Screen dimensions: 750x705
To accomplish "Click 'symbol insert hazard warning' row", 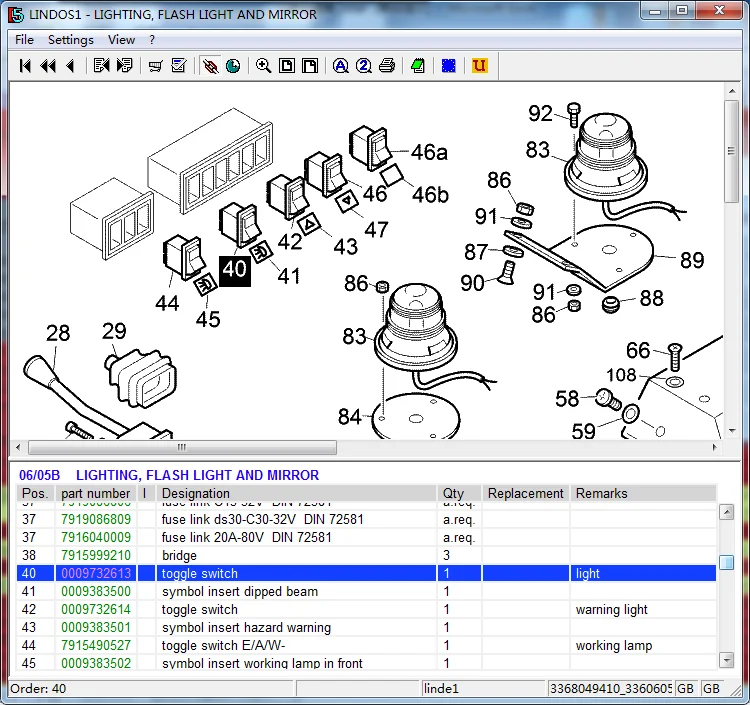I will tap(366, 628).
